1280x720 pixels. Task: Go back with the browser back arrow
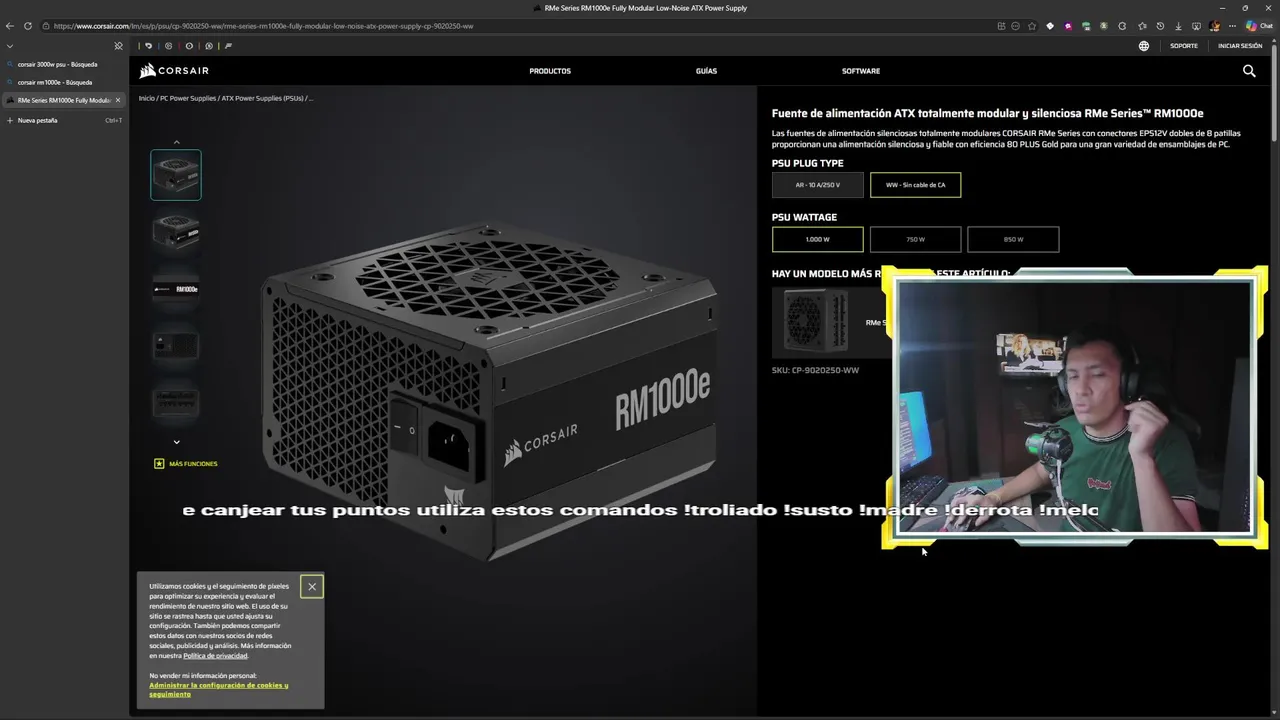(x=10, y=26)
